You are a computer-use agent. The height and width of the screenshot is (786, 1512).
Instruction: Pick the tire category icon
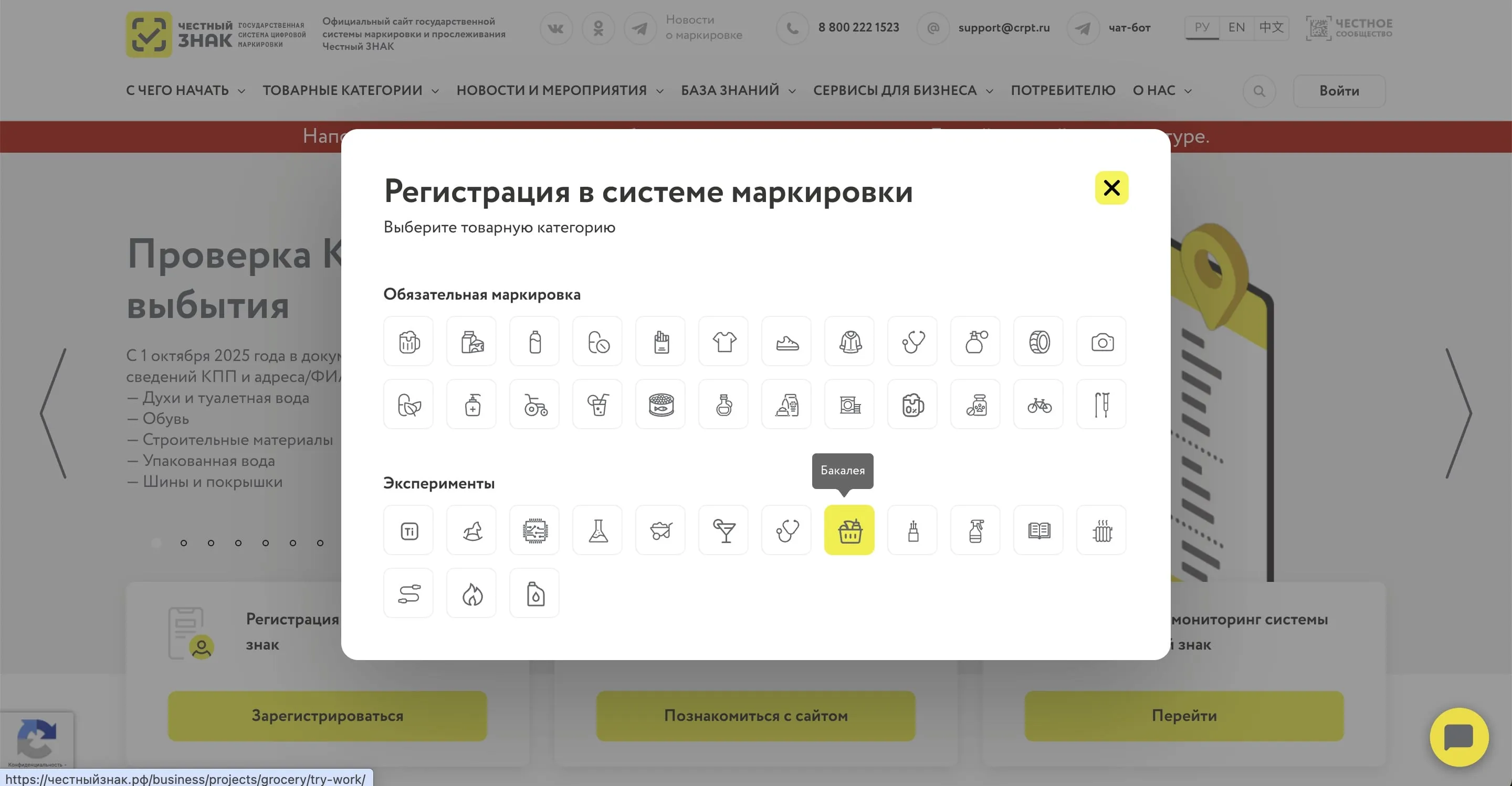1038,342
